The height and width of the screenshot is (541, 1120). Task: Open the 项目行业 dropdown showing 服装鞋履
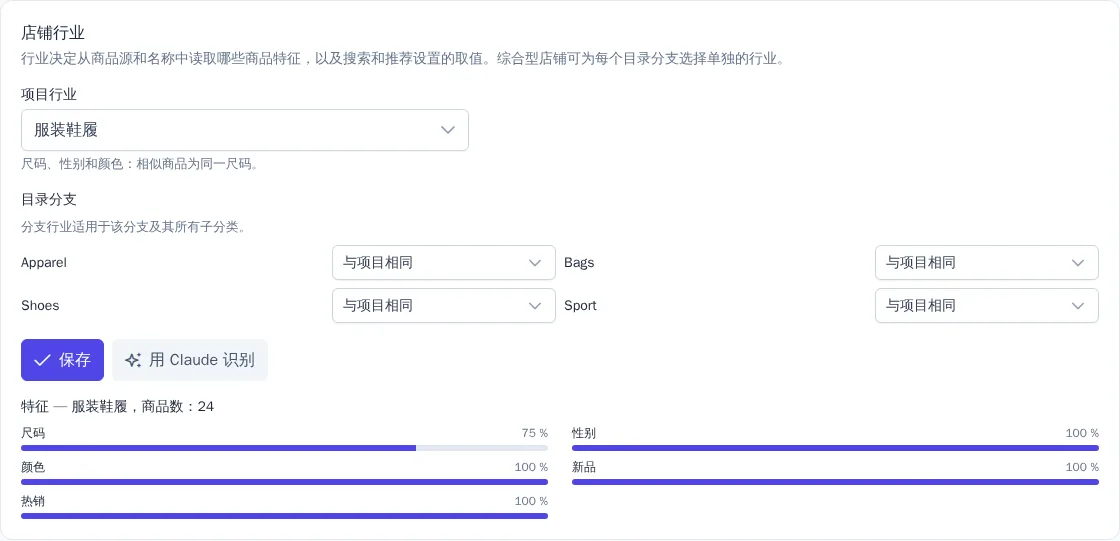click(245, 130)
